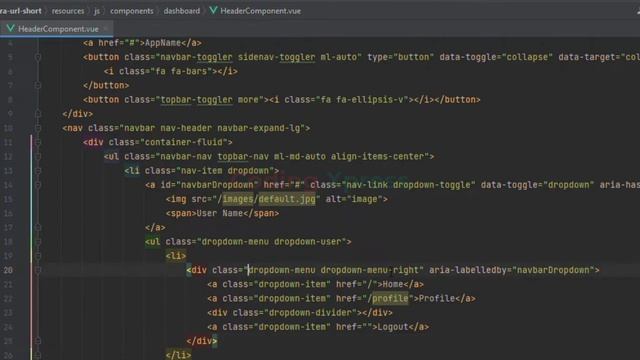This screenshot has width=640, height=360.
Task: Open the js breadcrumb folder
Action: 97,11
